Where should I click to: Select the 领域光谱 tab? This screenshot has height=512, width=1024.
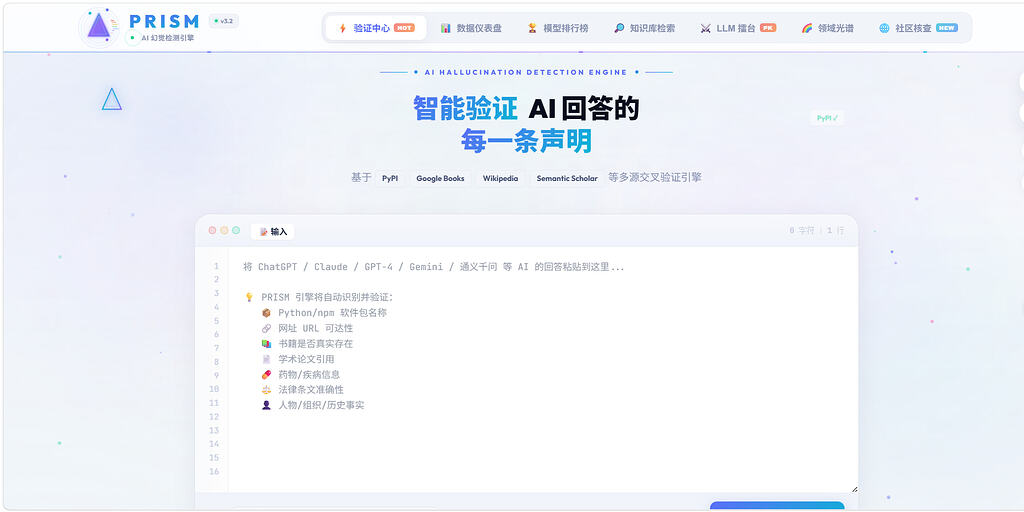pyautogui.click(x=827, y=28)
